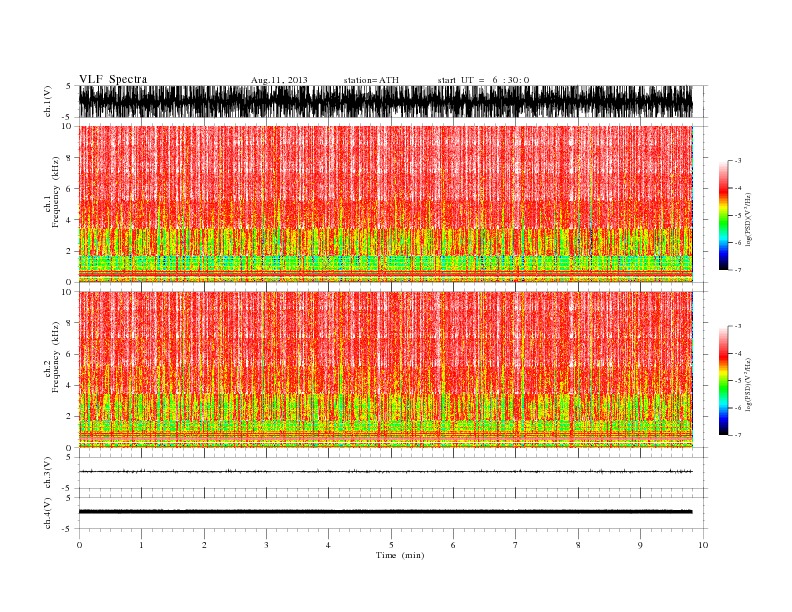Click the "Time (min)" axis label
This screenshot has height=612, width=792.
click(x=400, y=555)
